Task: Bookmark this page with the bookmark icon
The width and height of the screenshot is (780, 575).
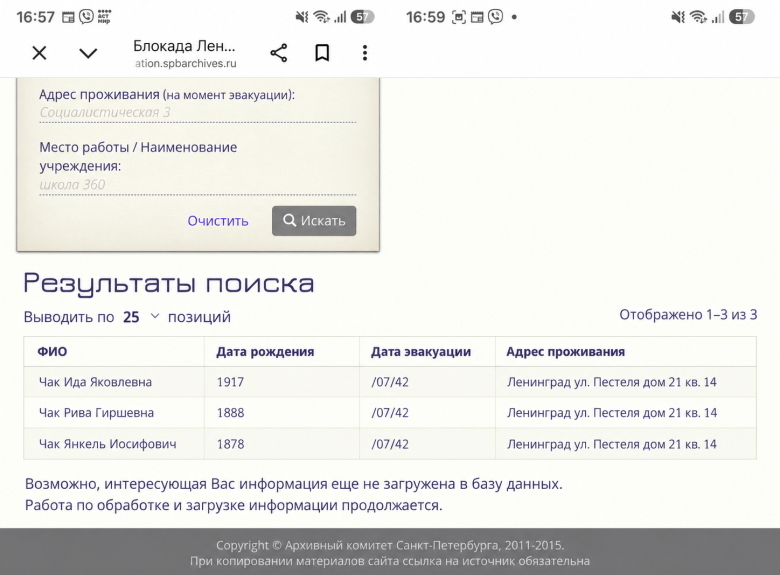Action: [322, 53]
